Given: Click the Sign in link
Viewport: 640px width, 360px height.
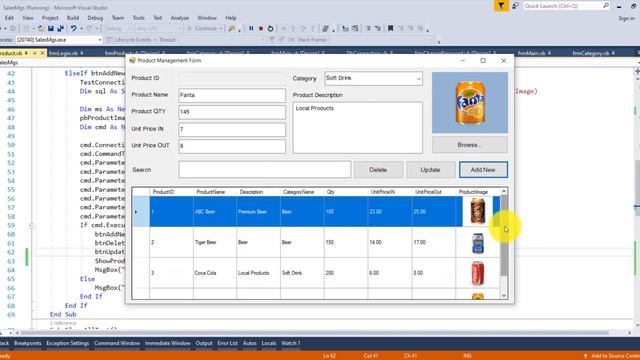Looking at the screenshot, I should [626, 18].
